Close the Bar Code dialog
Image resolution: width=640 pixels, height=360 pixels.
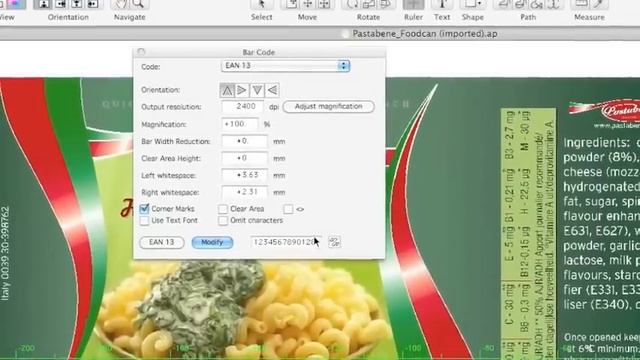point(141,52)
